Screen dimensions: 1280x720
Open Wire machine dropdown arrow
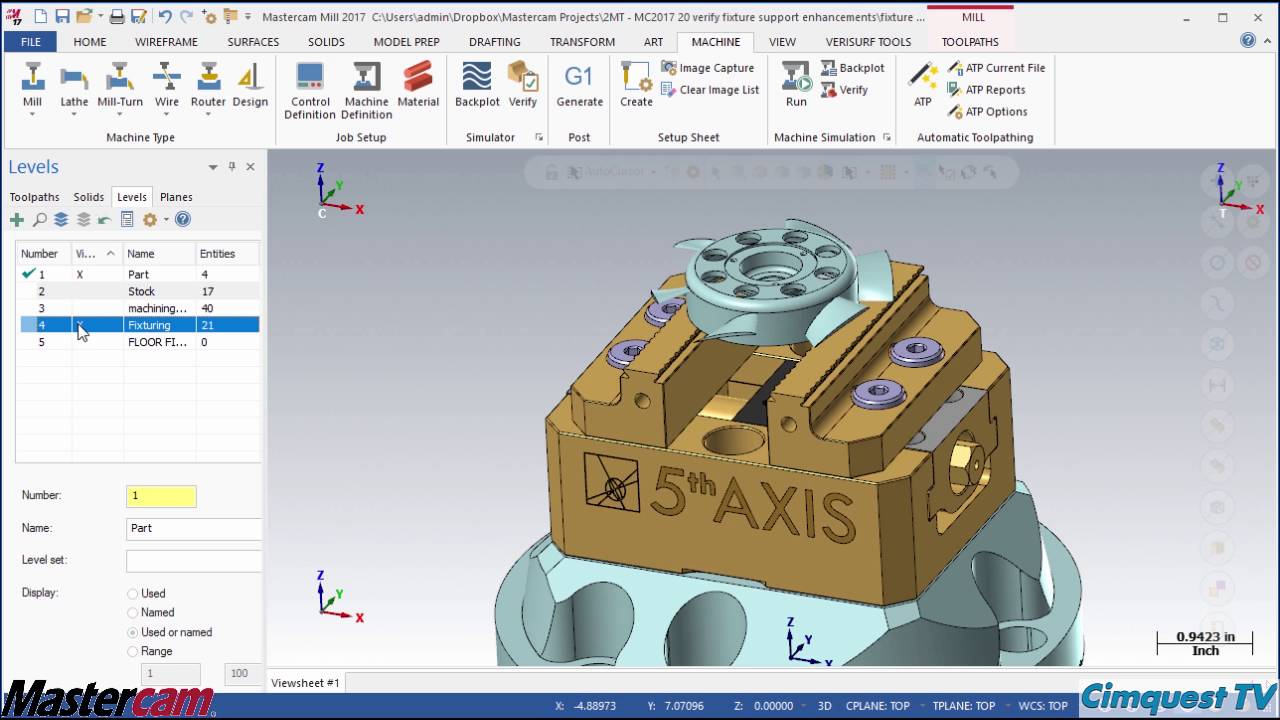coord(167,114)
